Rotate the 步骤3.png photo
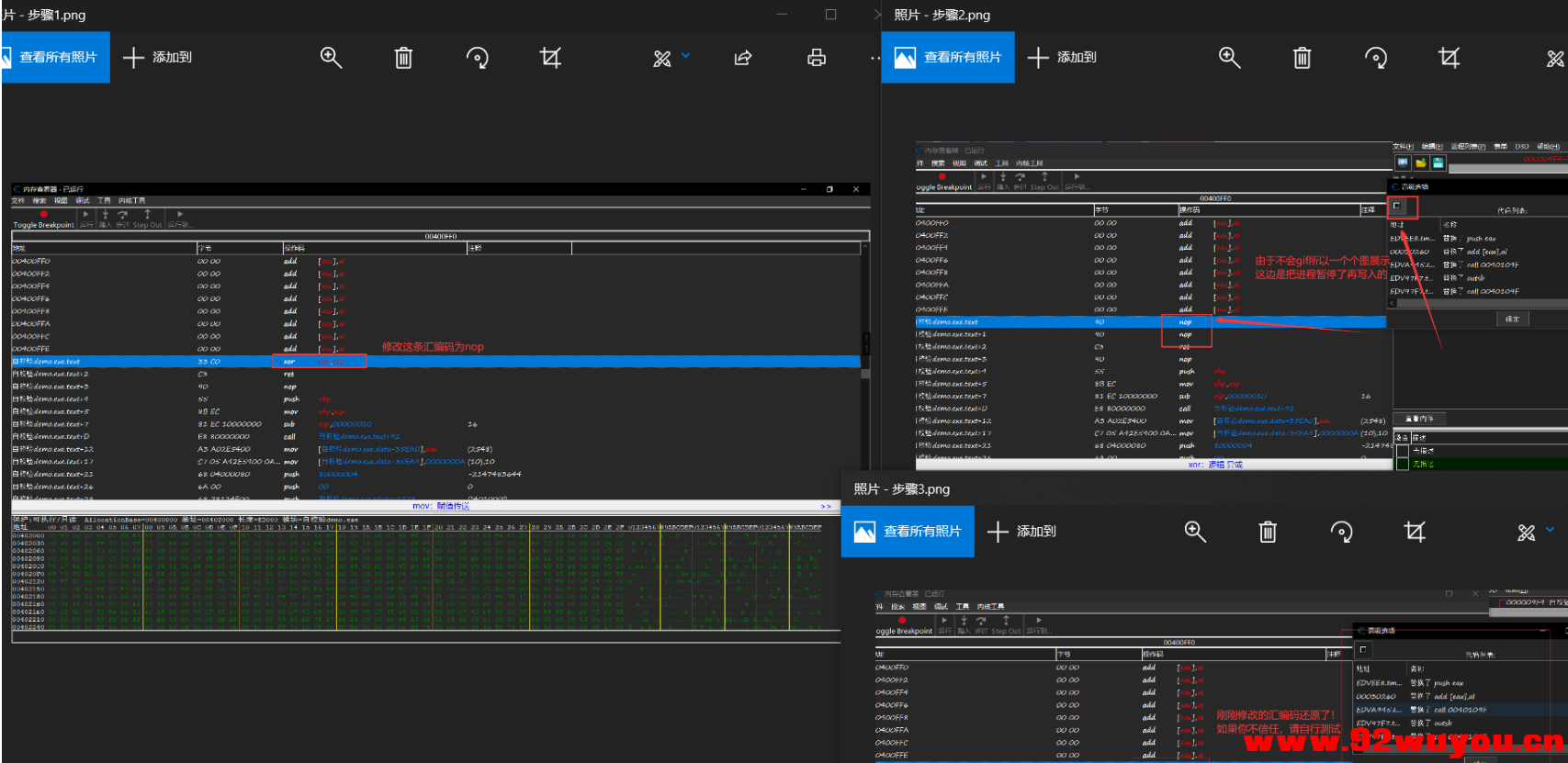Image resolution: width=1568 pixels, height=763 pixels. point(1341,532)
